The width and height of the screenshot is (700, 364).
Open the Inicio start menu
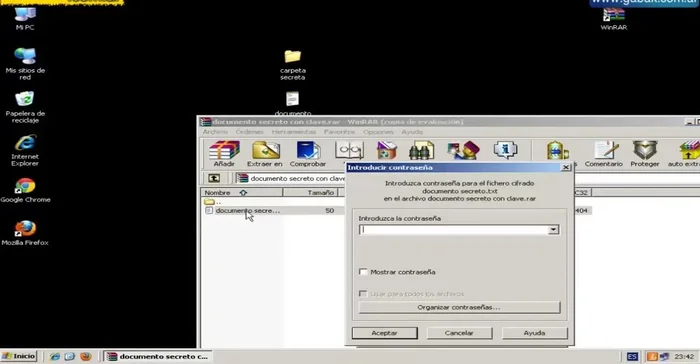point(19,356)
